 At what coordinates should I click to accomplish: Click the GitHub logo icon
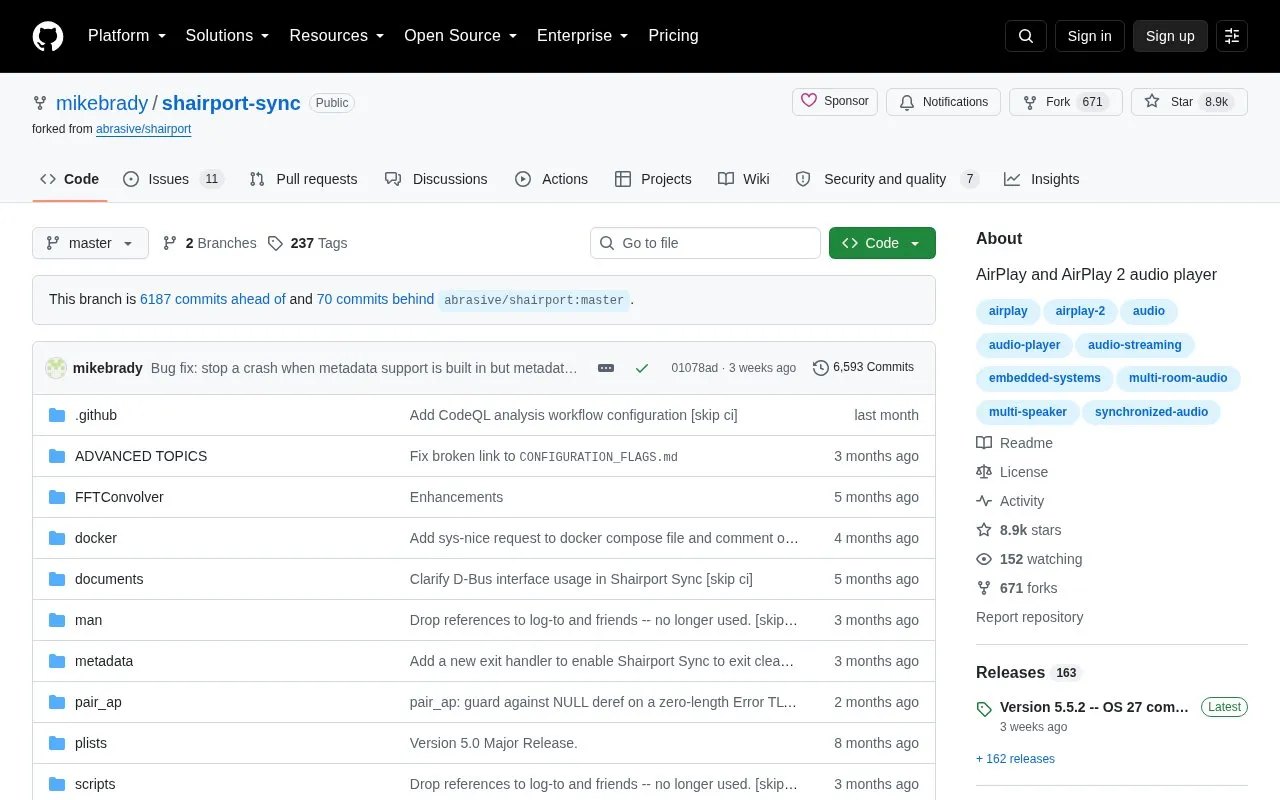coord(48,36)
